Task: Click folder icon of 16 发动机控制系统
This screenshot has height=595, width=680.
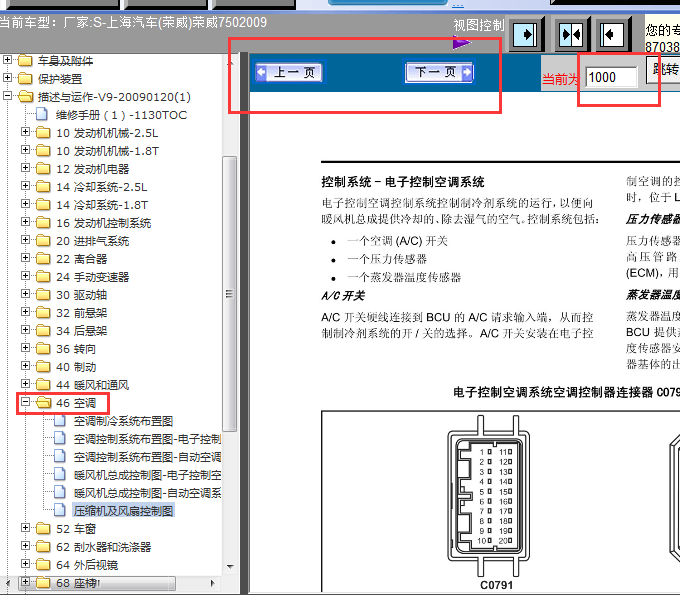Action: pyautogui.click(x=43, y=222)
